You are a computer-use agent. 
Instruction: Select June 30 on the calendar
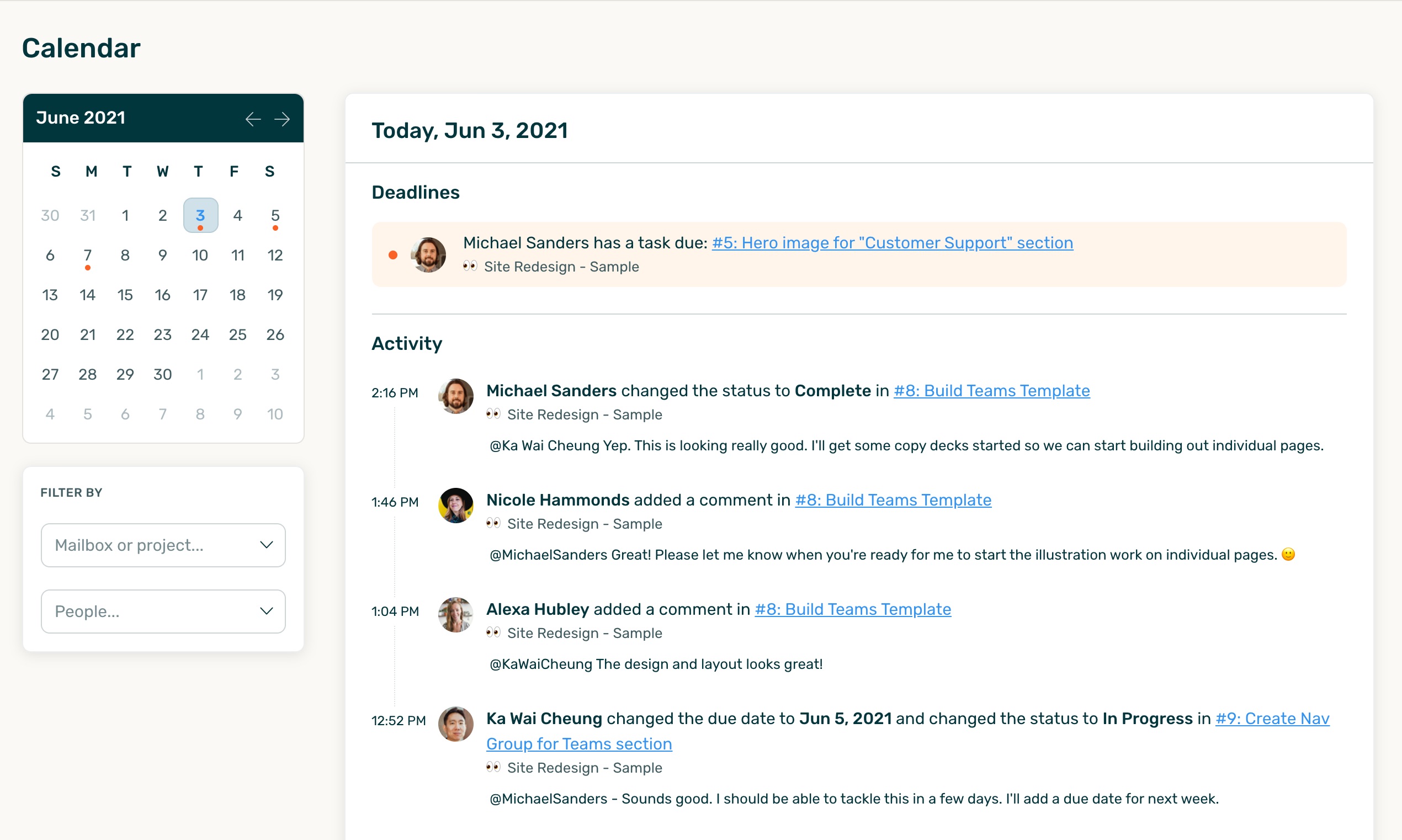pos(162,374)
